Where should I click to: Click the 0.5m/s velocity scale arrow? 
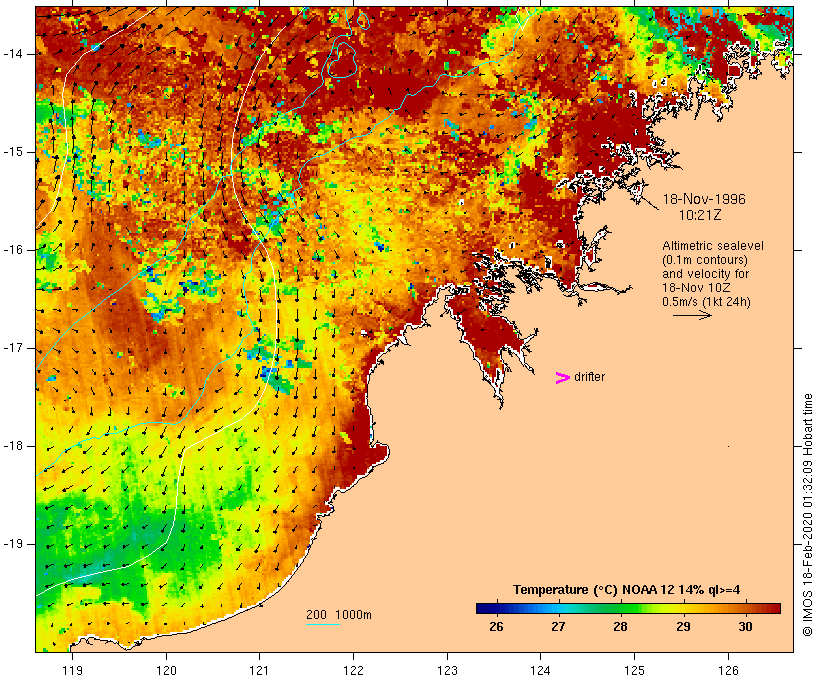click(x=692, y=315)
